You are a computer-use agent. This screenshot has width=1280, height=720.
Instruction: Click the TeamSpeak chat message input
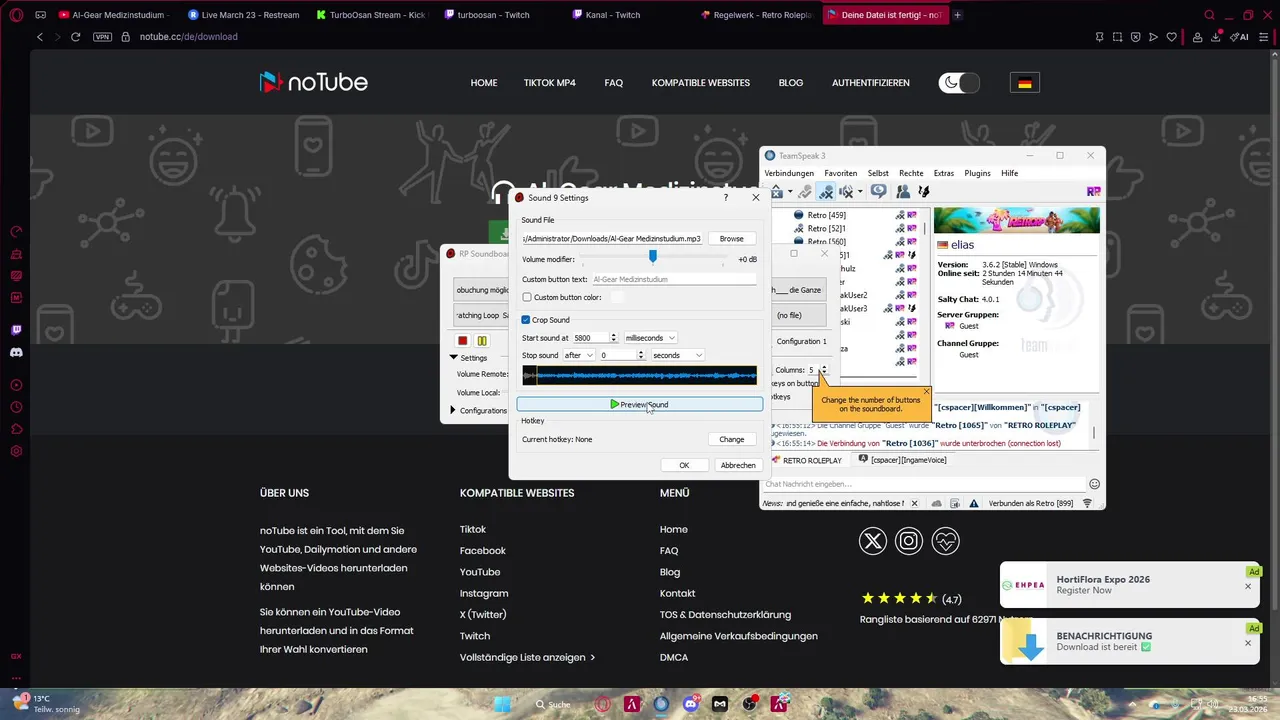pos(924,484)
